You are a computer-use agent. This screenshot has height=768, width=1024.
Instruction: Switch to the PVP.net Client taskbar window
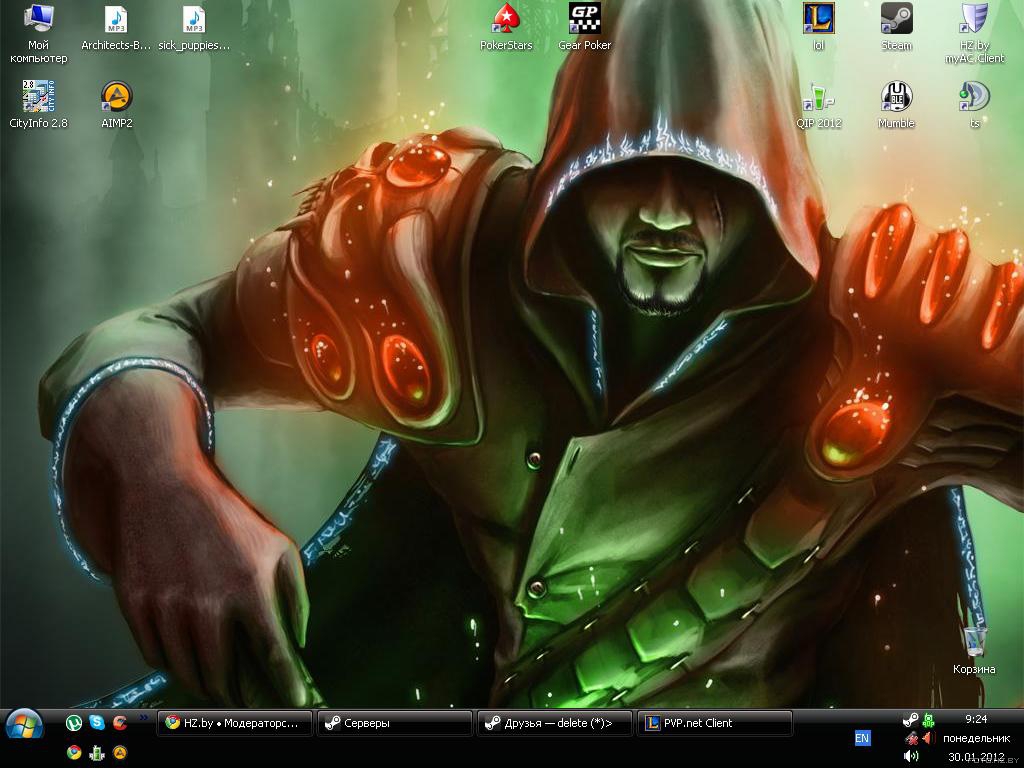(x=715, y=723)
